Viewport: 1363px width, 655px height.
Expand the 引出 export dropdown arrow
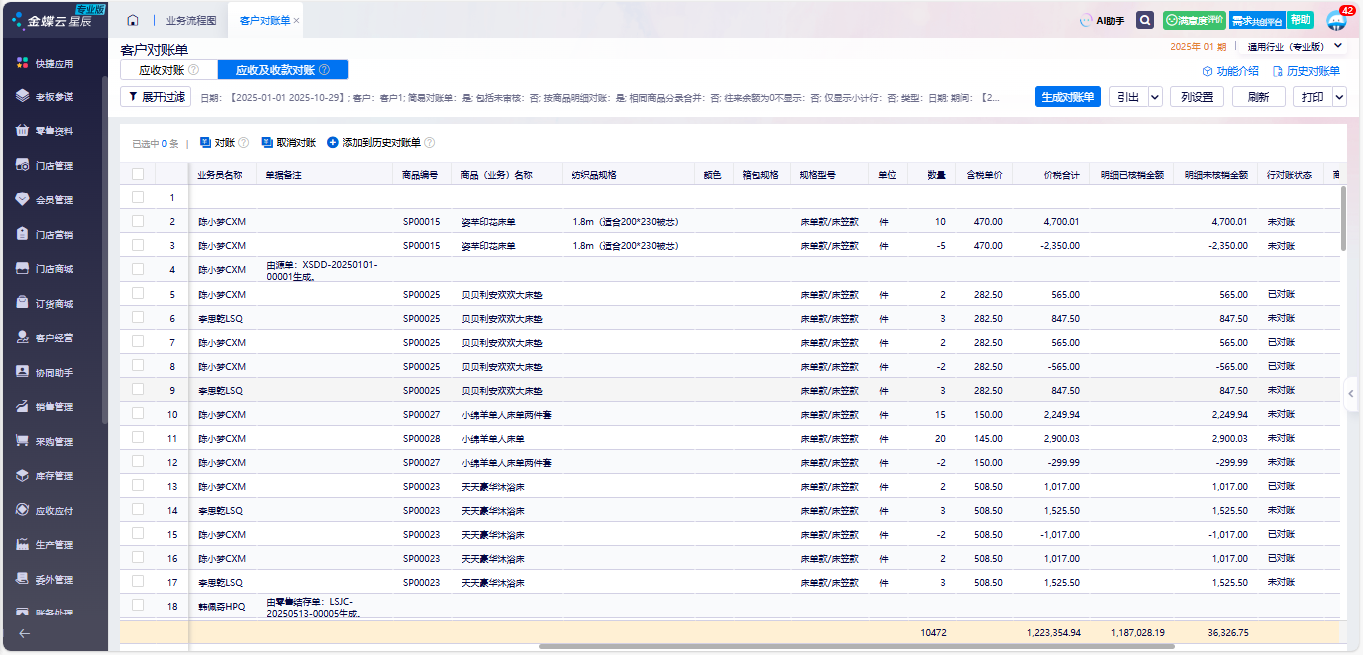point(1155,97)
